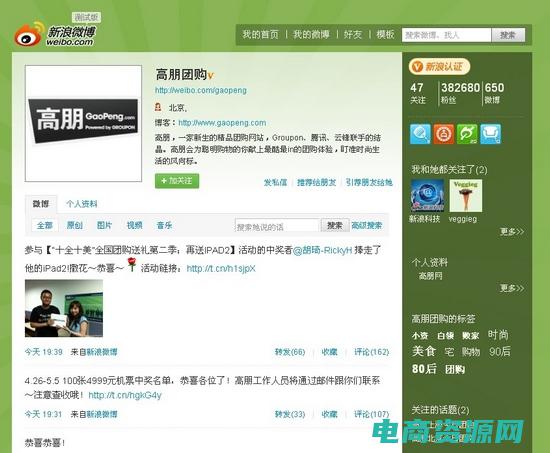Click 来自新浪微博 source link on 19:39 post
The image size is (550, 453).
pos(94,352)
